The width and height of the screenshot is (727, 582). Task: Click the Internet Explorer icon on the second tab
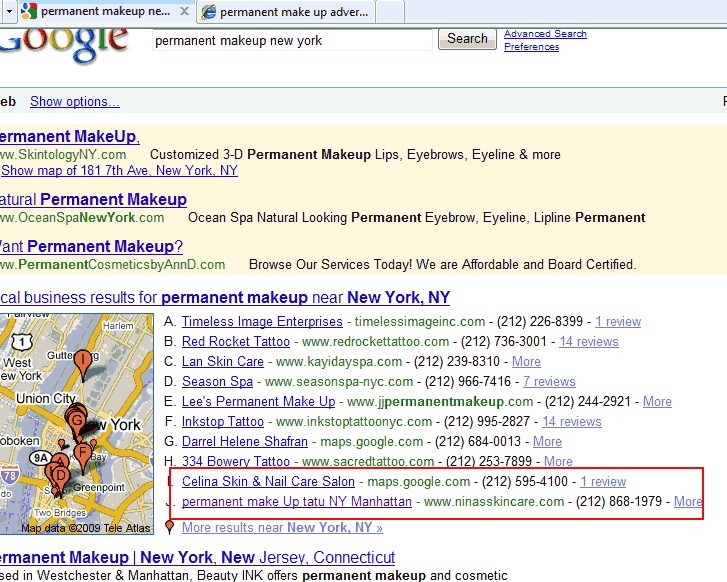(x=209, y=12)
